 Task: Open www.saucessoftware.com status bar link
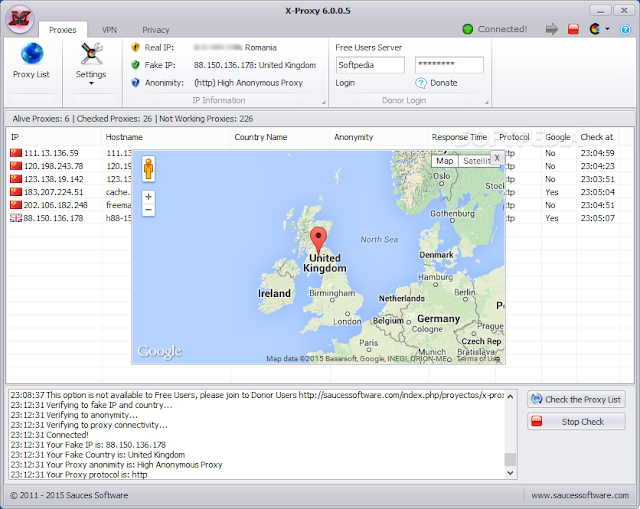point(580,496)
